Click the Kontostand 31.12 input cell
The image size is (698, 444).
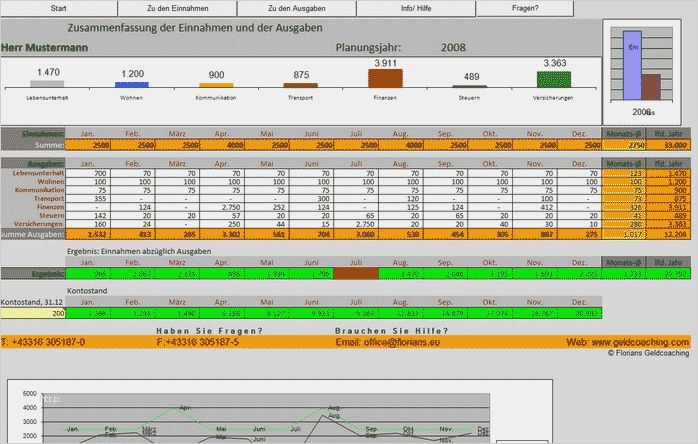33,313
